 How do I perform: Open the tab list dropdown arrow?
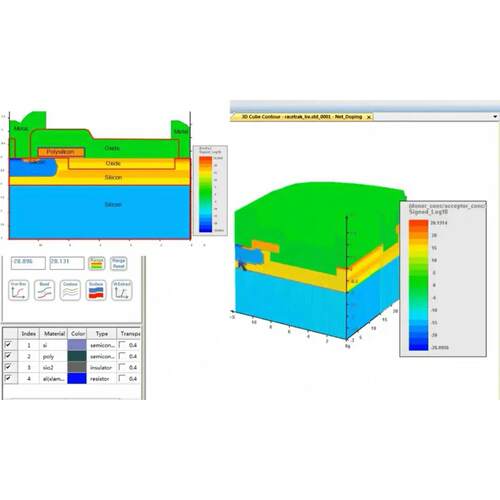[495, 117]
